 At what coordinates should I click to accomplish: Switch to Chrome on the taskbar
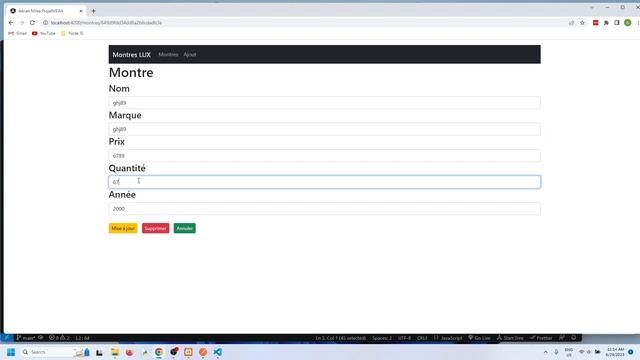tap(159, 352)
